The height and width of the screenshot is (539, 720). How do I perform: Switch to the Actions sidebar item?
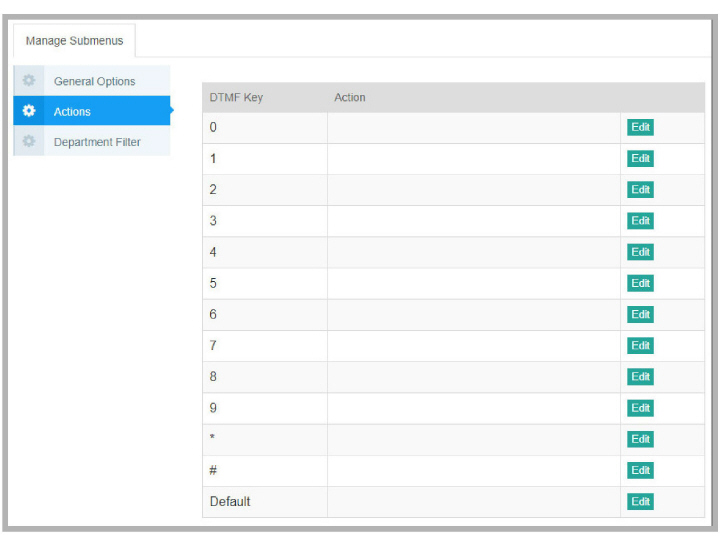(72, 111)
